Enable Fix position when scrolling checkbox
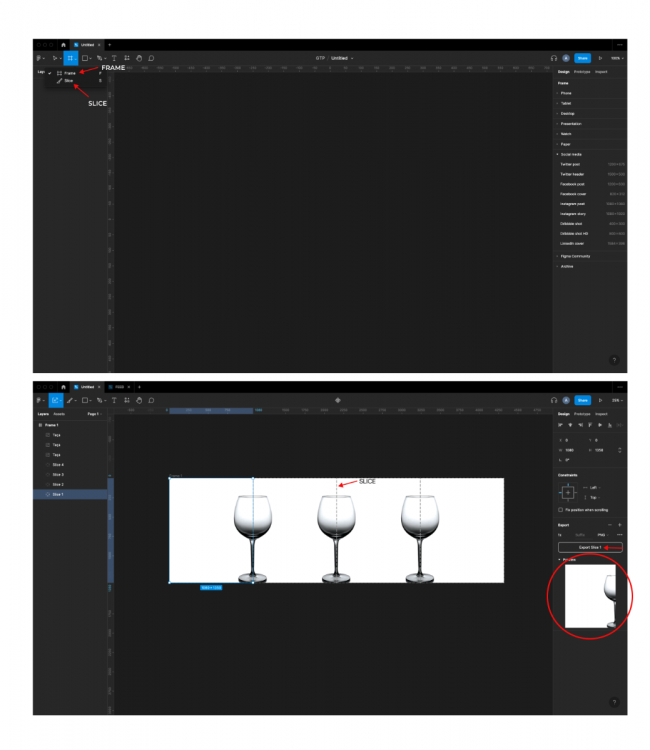Screen dimensions: 650x750 (560, 509)
